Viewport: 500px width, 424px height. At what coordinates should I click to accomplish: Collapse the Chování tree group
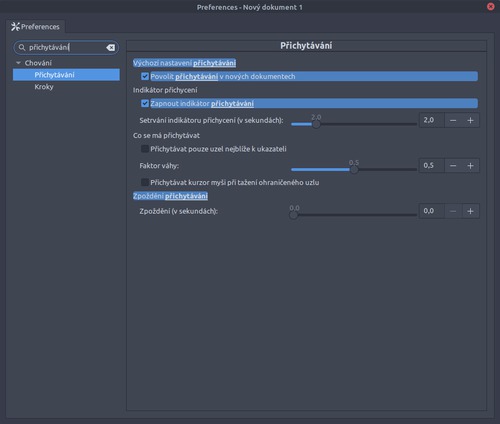tap(18, 63)
